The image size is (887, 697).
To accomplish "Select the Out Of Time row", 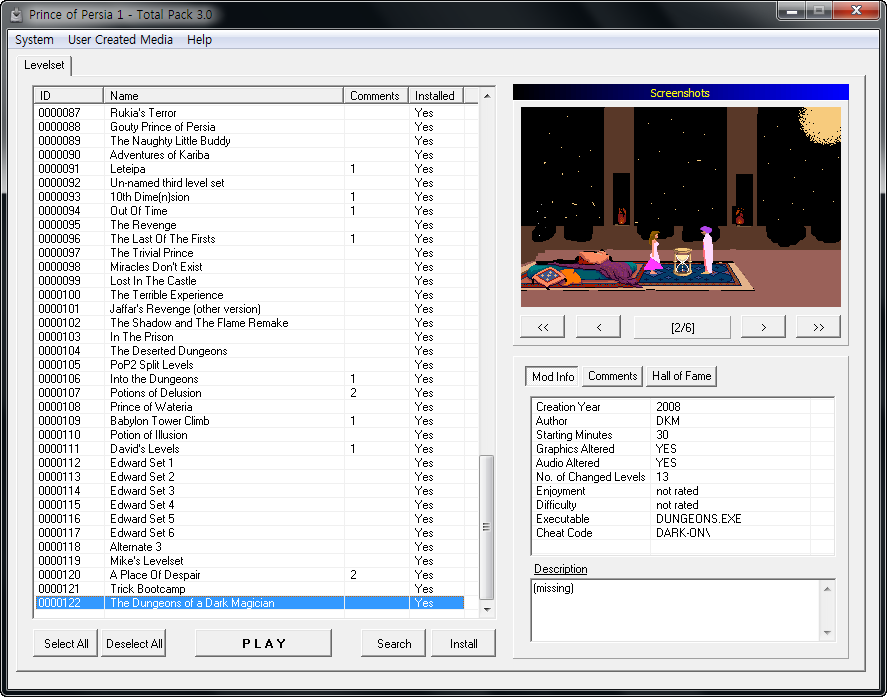I will coord(249,210).
